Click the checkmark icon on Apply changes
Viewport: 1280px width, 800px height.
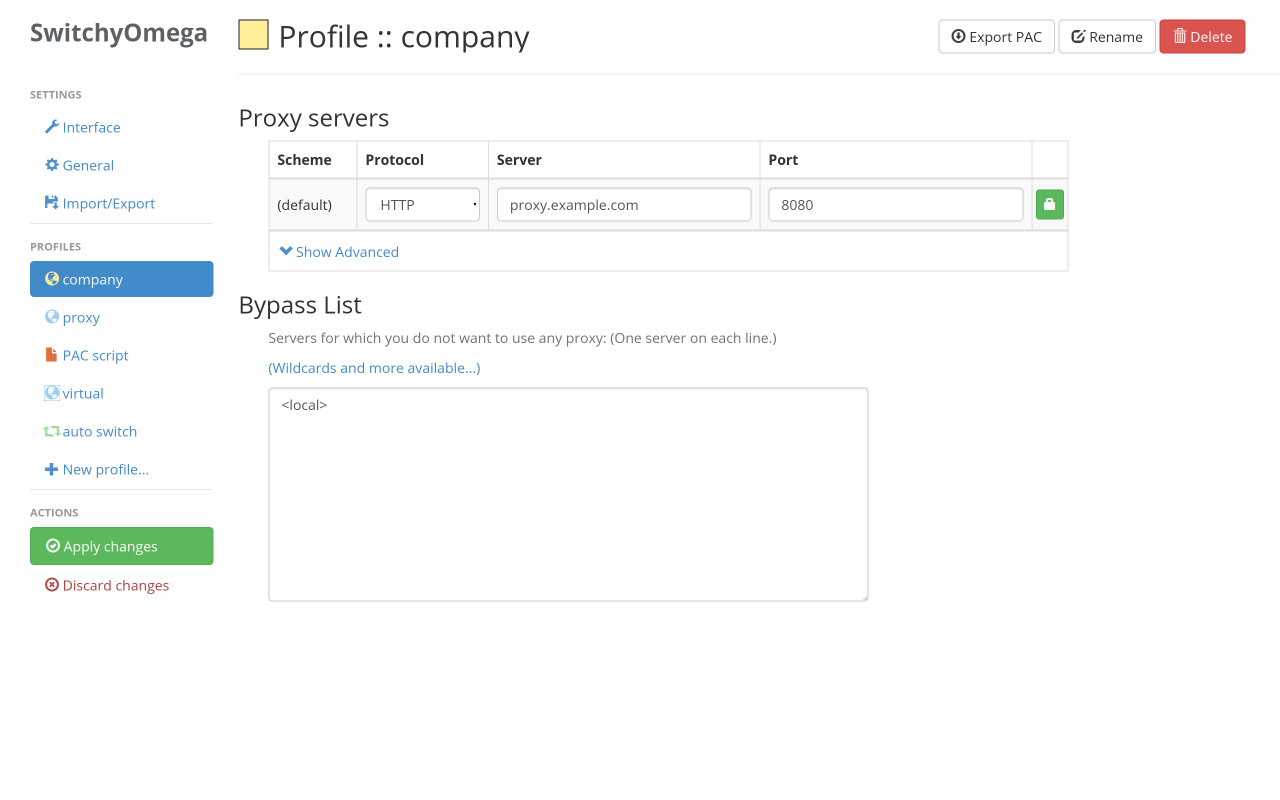51,546
